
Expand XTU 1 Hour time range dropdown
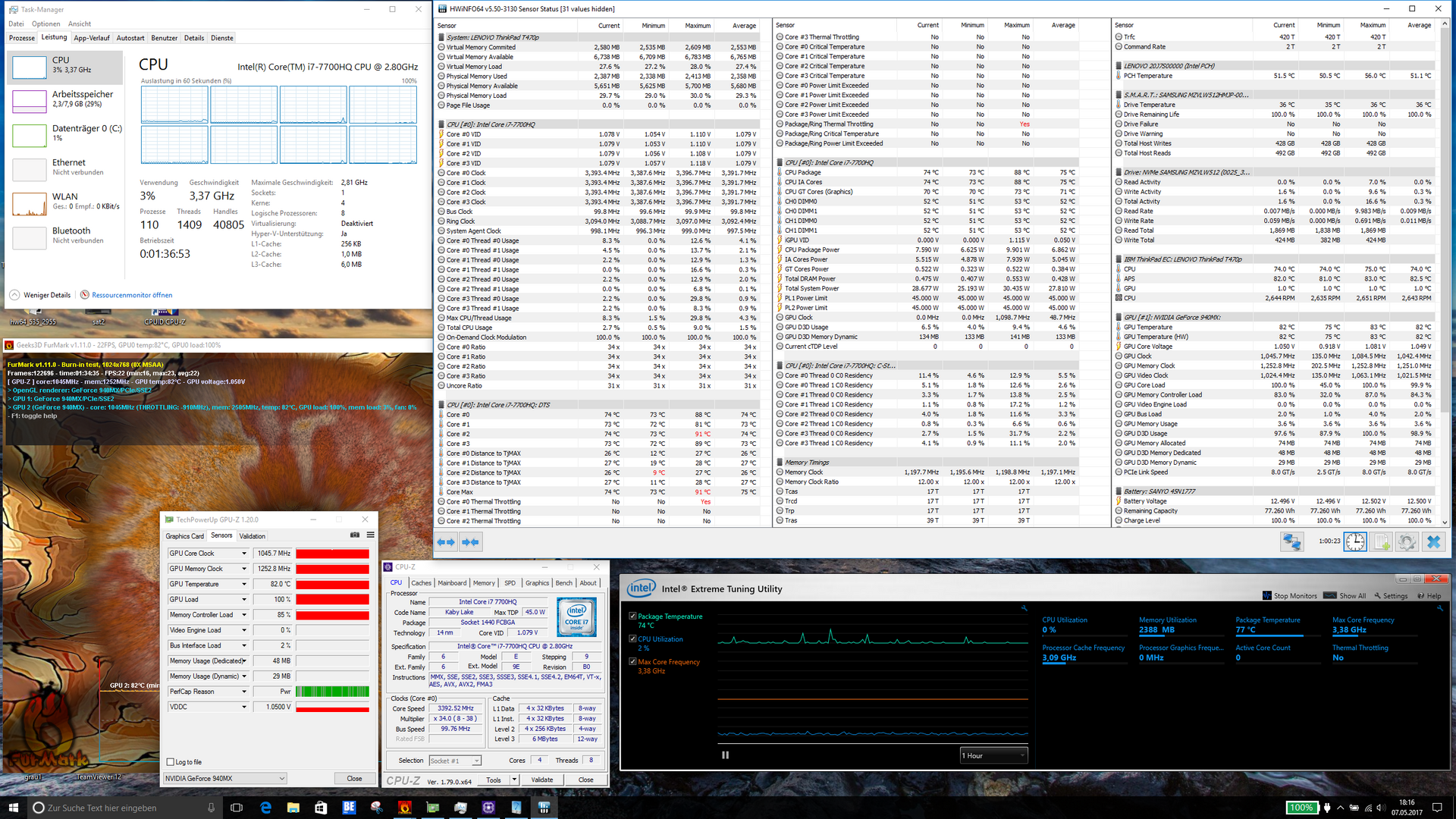(x=993, y=756)
